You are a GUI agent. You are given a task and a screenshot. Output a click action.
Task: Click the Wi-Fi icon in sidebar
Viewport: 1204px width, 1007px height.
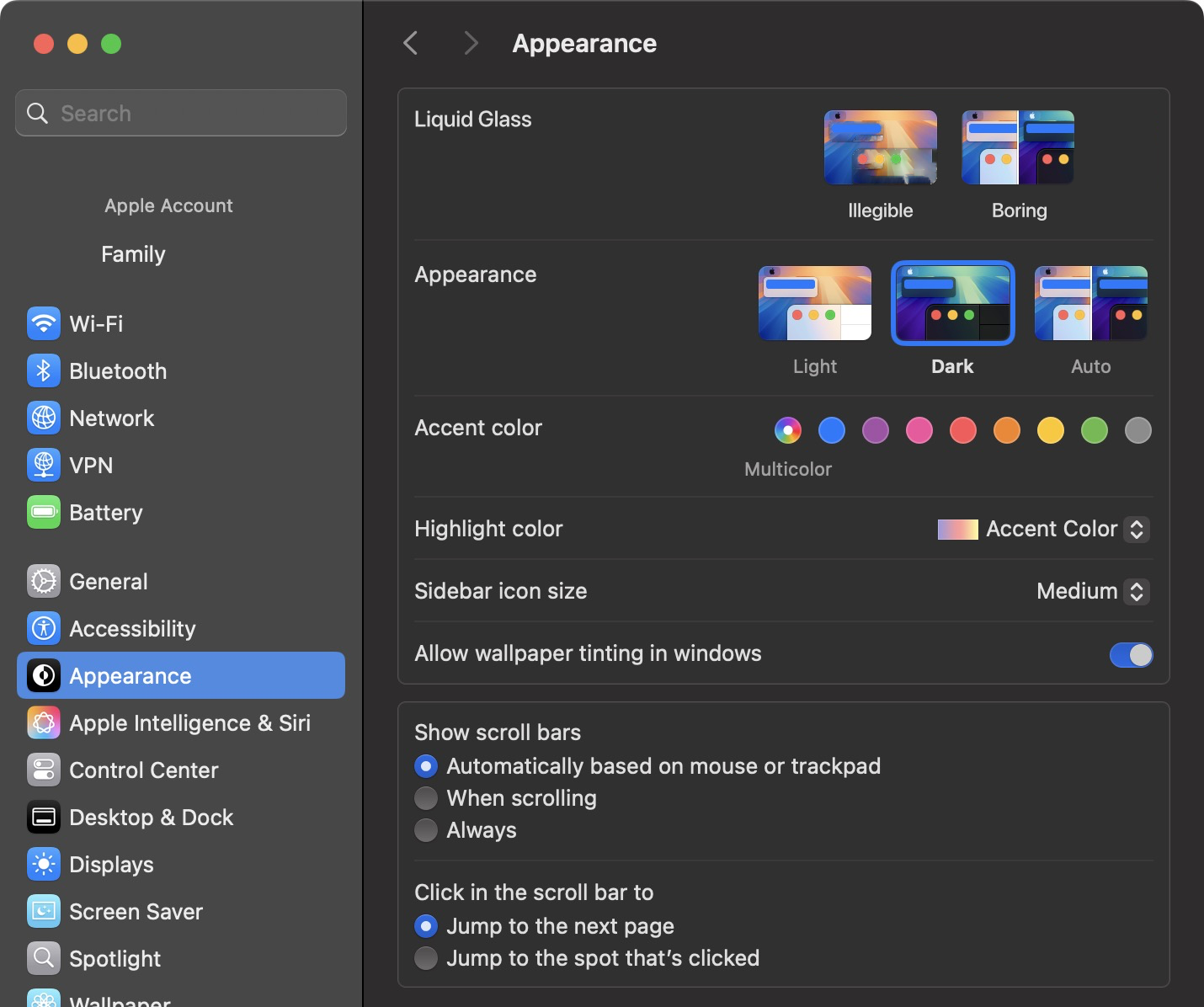(44, 323)
